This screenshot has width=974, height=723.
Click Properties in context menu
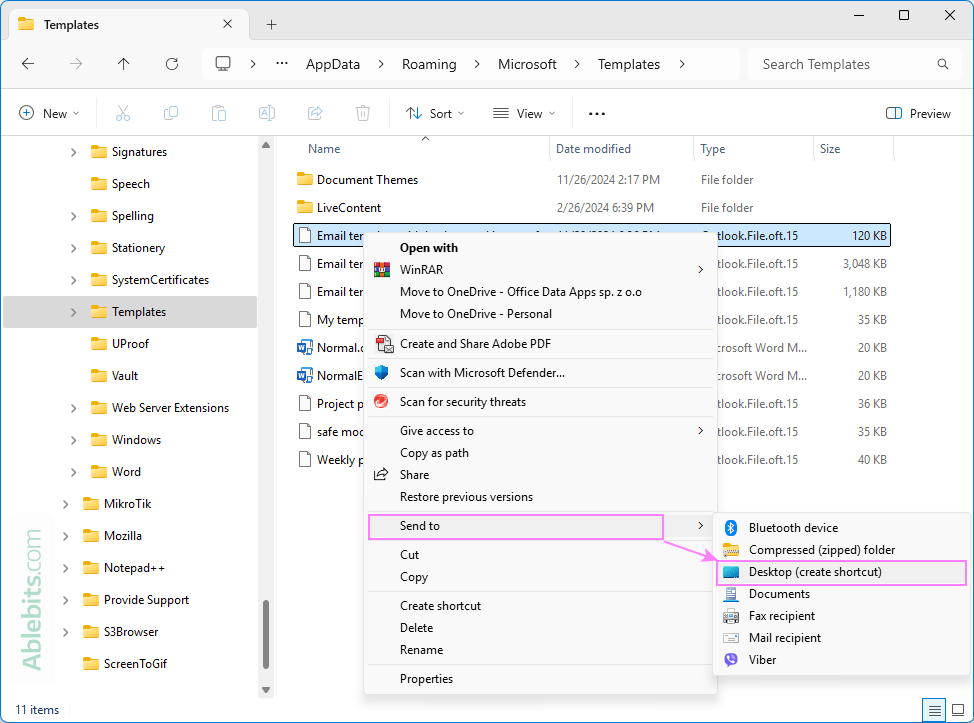click(539, 679)
